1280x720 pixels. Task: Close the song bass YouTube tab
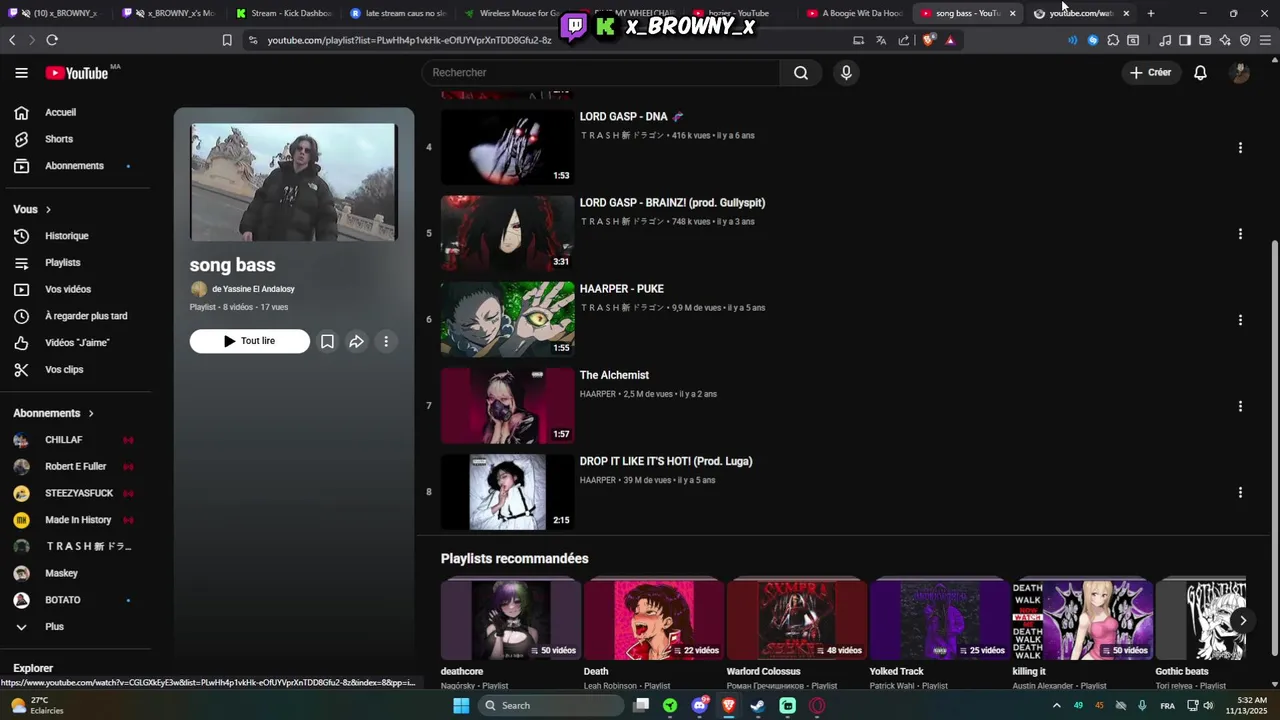click(x=1012, y=13)
